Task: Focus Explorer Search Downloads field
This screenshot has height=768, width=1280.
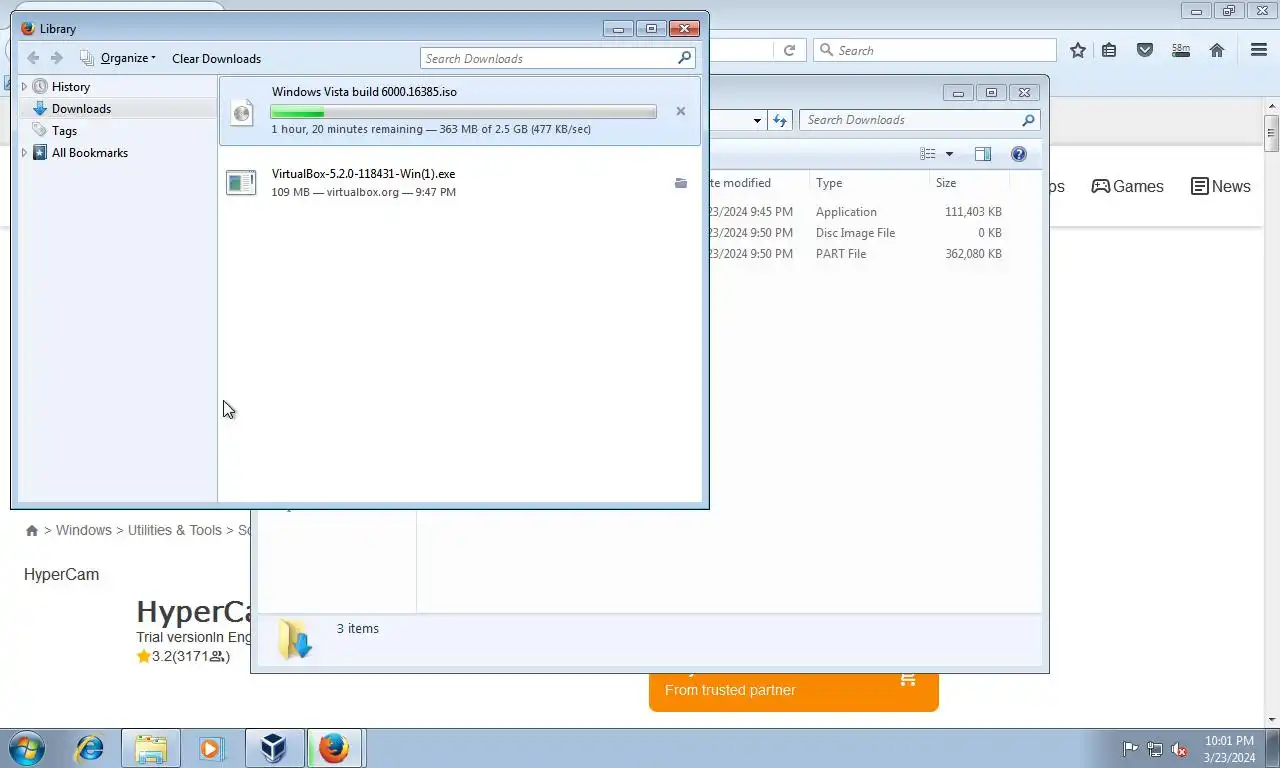Action: pyautogui.click(x=919, y=120)
